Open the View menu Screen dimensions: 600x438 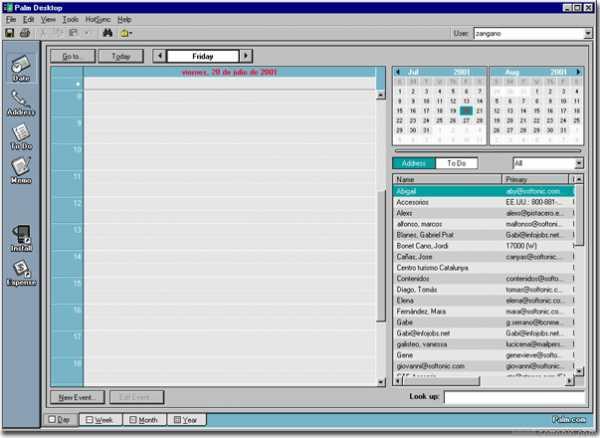(x=48, y=20)
